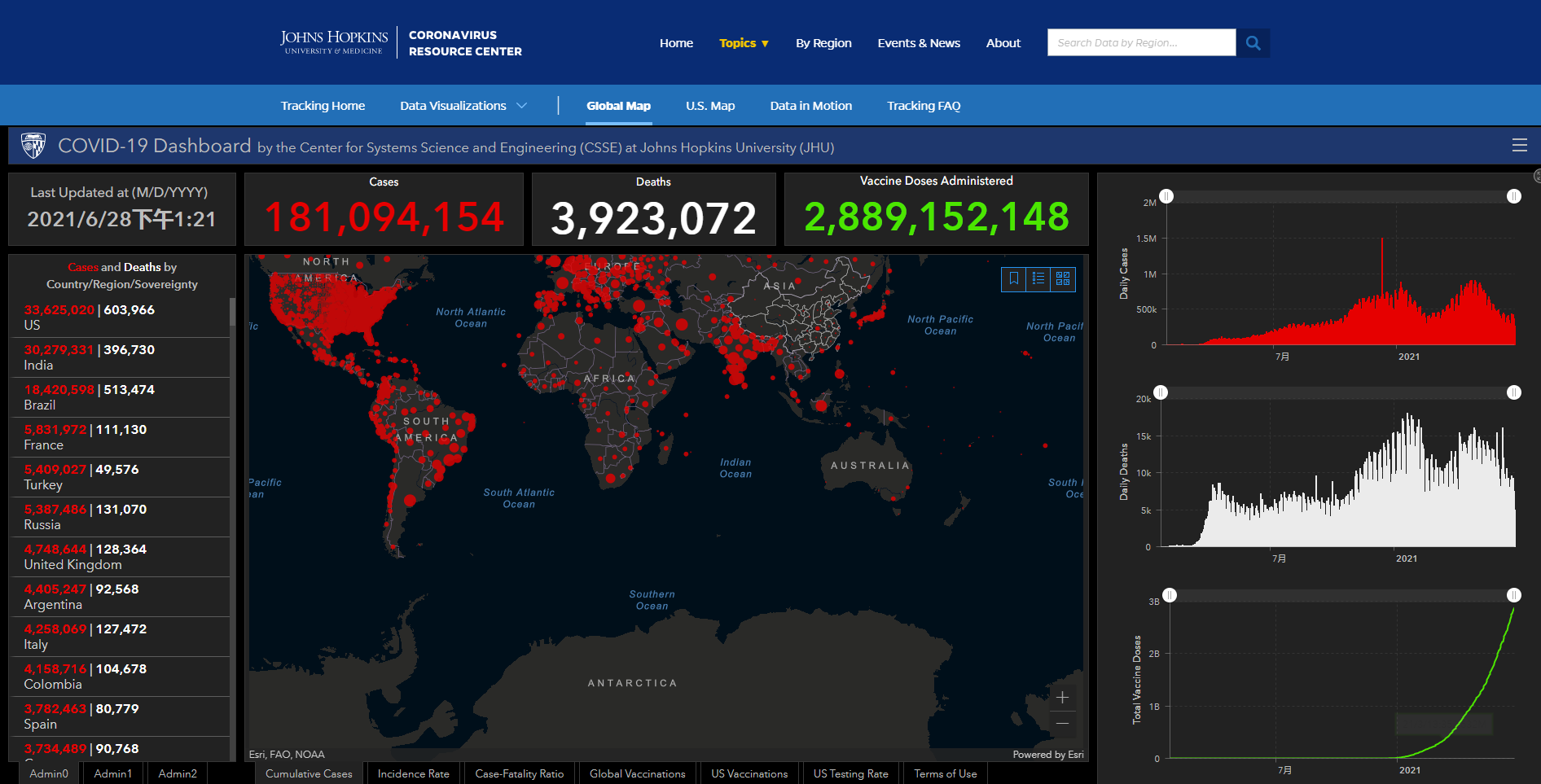Open the About page

pos(1003,43)
